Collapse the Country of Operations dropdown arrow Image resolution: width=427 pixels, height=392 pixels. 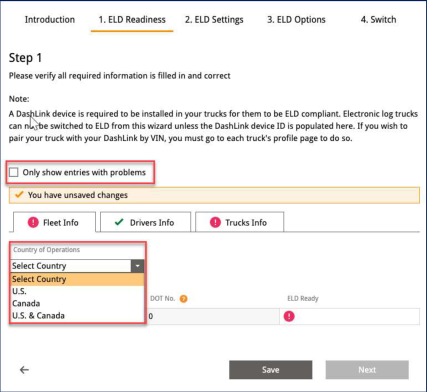pyautogui.click(x=137, y=266)
